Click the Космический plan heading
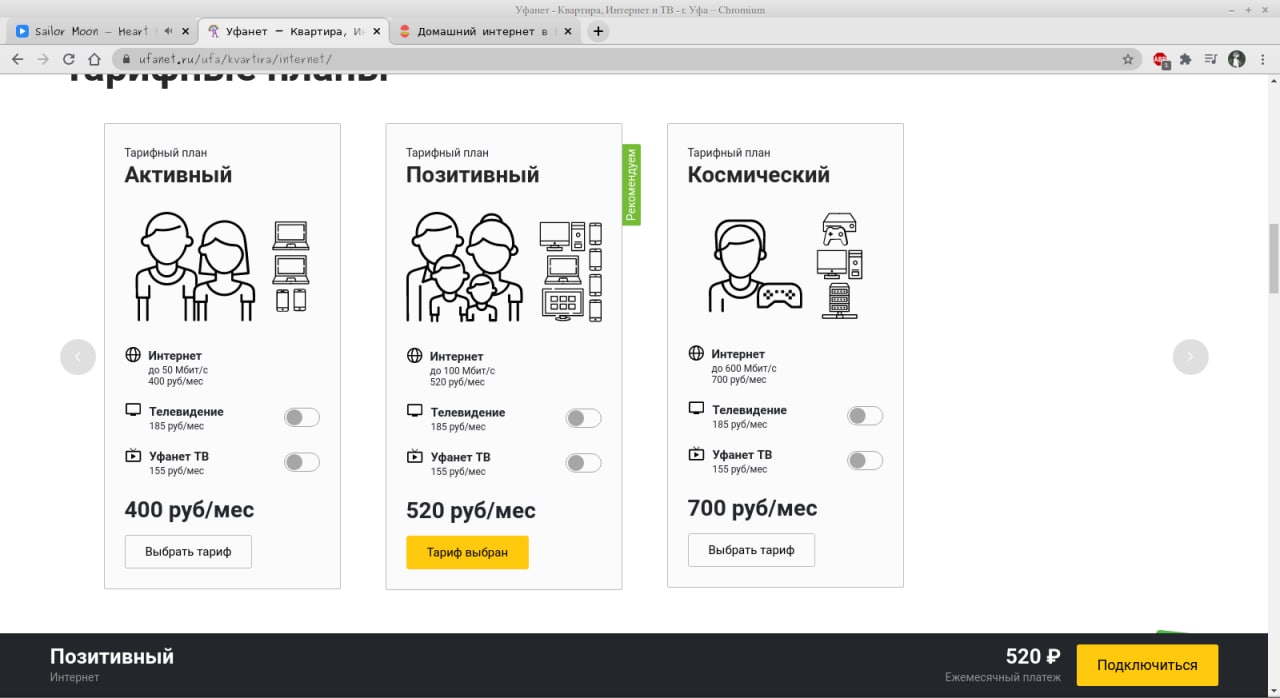This screenshot has width=1280, height=698. [759, 175]
